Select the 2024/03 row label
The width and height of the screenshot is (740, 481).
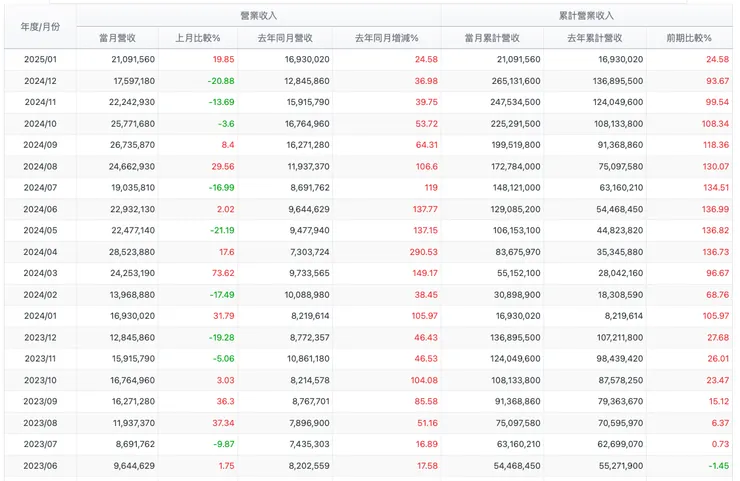[40, 273]
